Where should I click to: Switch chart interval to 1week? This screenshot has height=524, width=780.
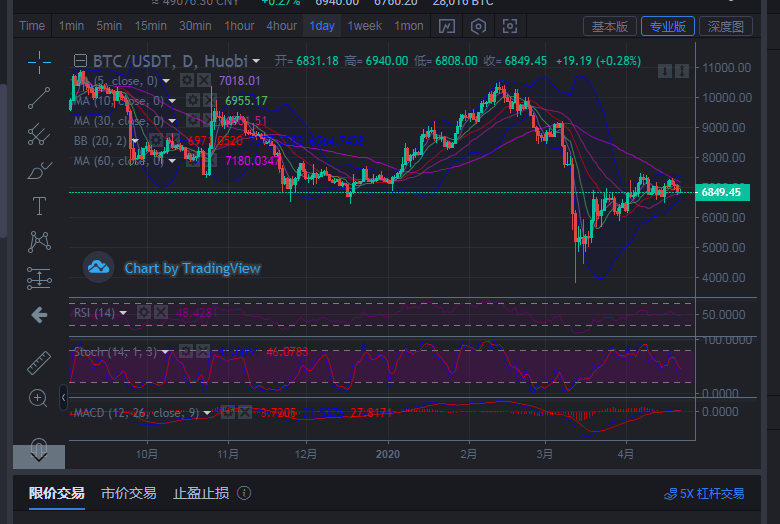pyautogui.click(x=365, y=26)
